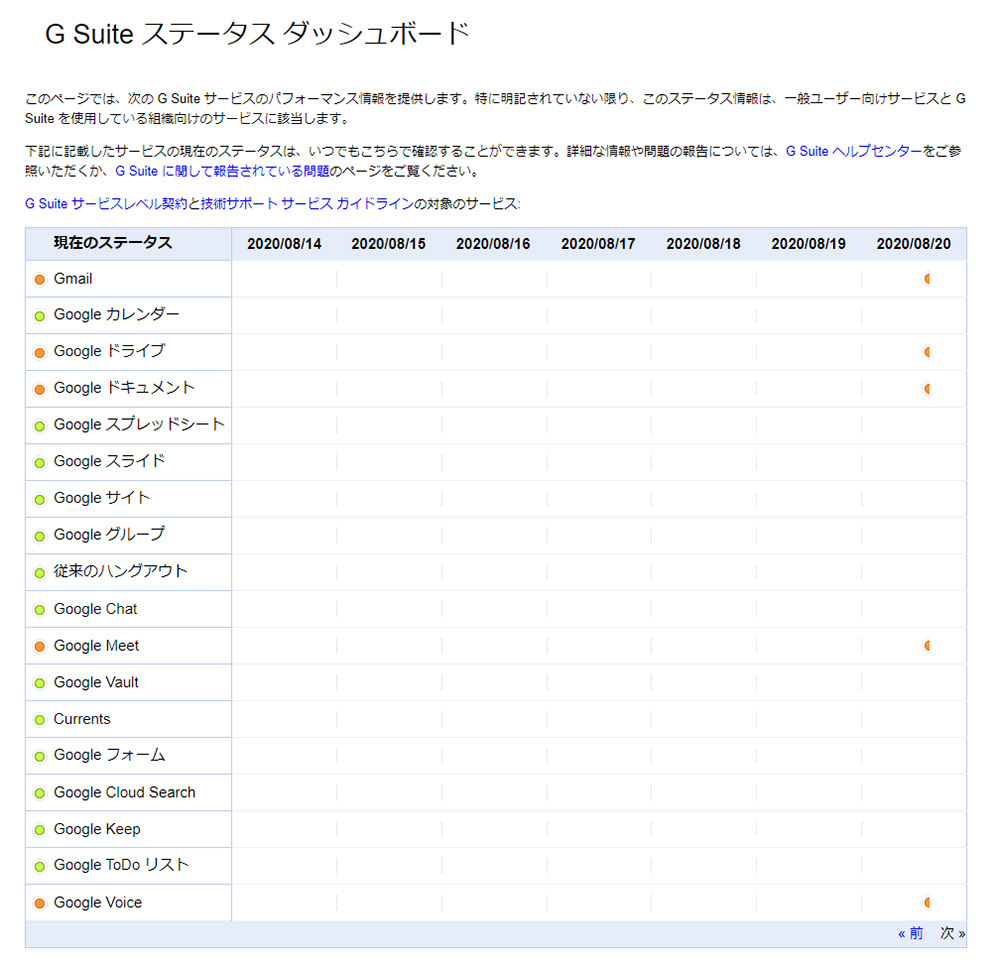Image resolution: width=1000 pixels, height=965 pixels.
Task: Select the Google Keep service name
Action: click(x=97, y=829)
